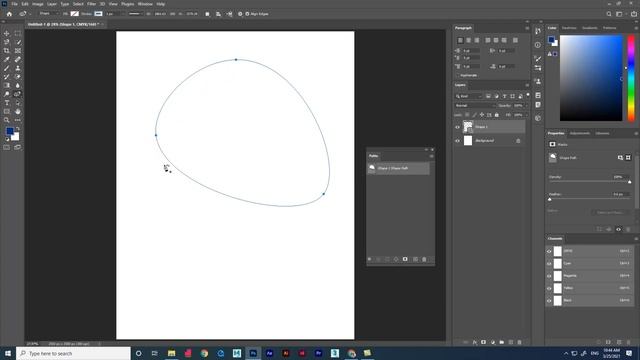Select the Brush tool

pos(7,68)
